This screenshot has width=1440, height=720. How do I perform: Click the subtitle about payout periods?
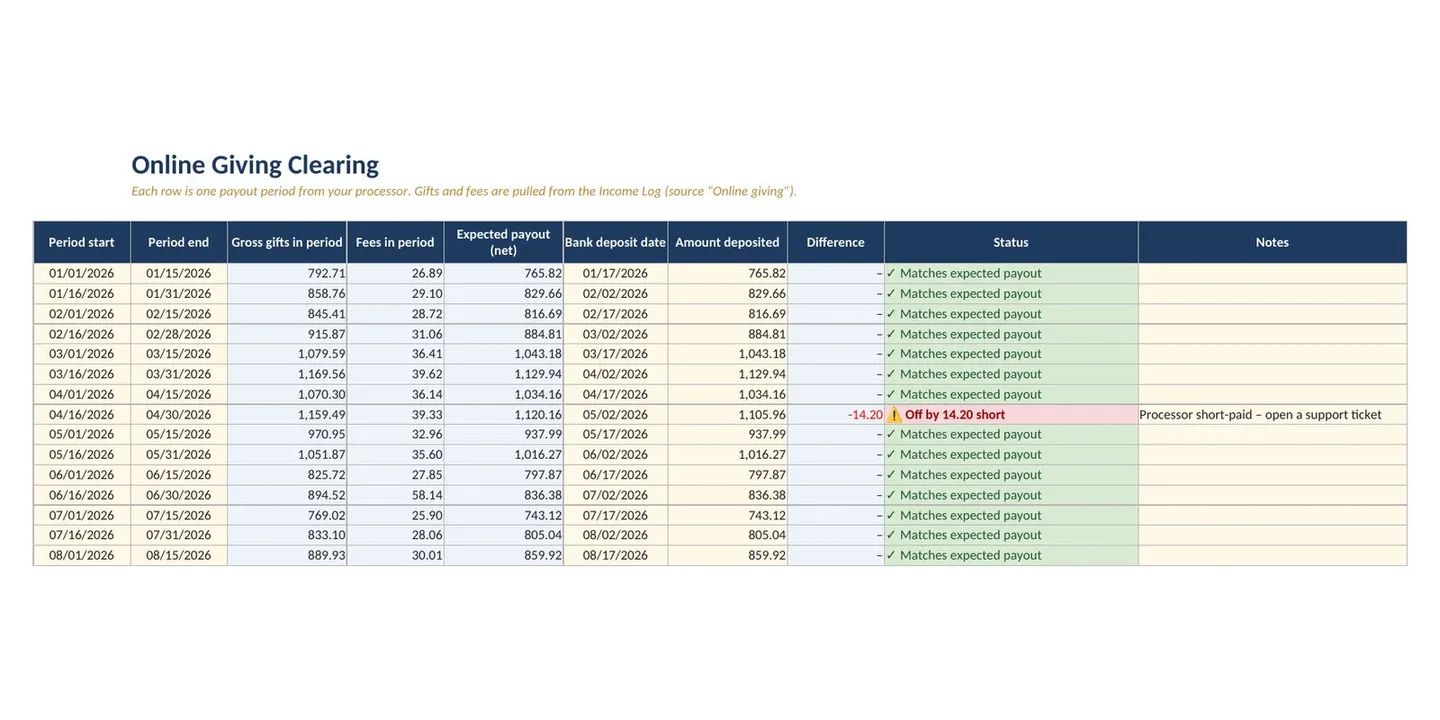[464, 191]
